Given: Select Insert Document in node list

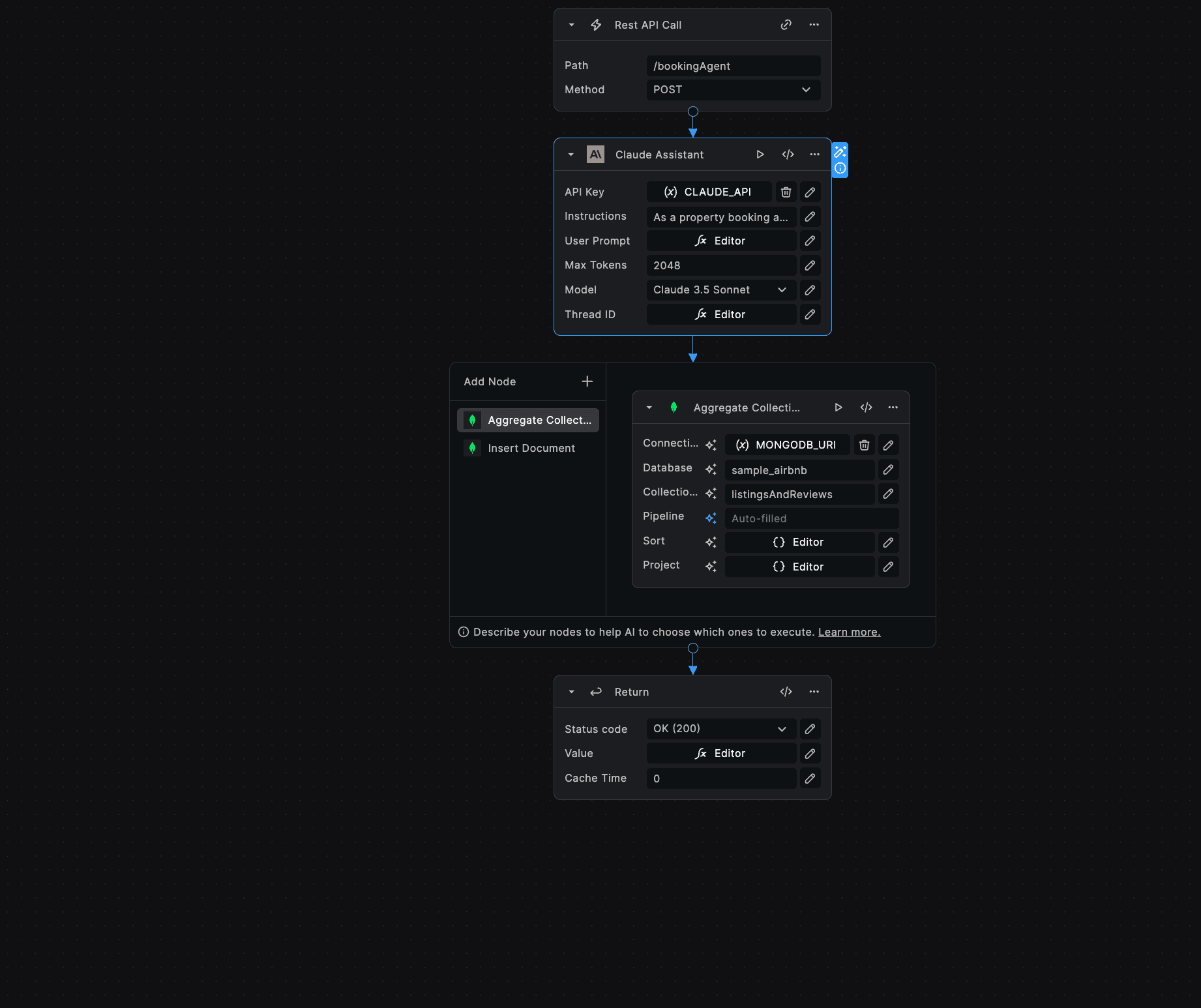Looking at the screenshot, I should [531, 448].
